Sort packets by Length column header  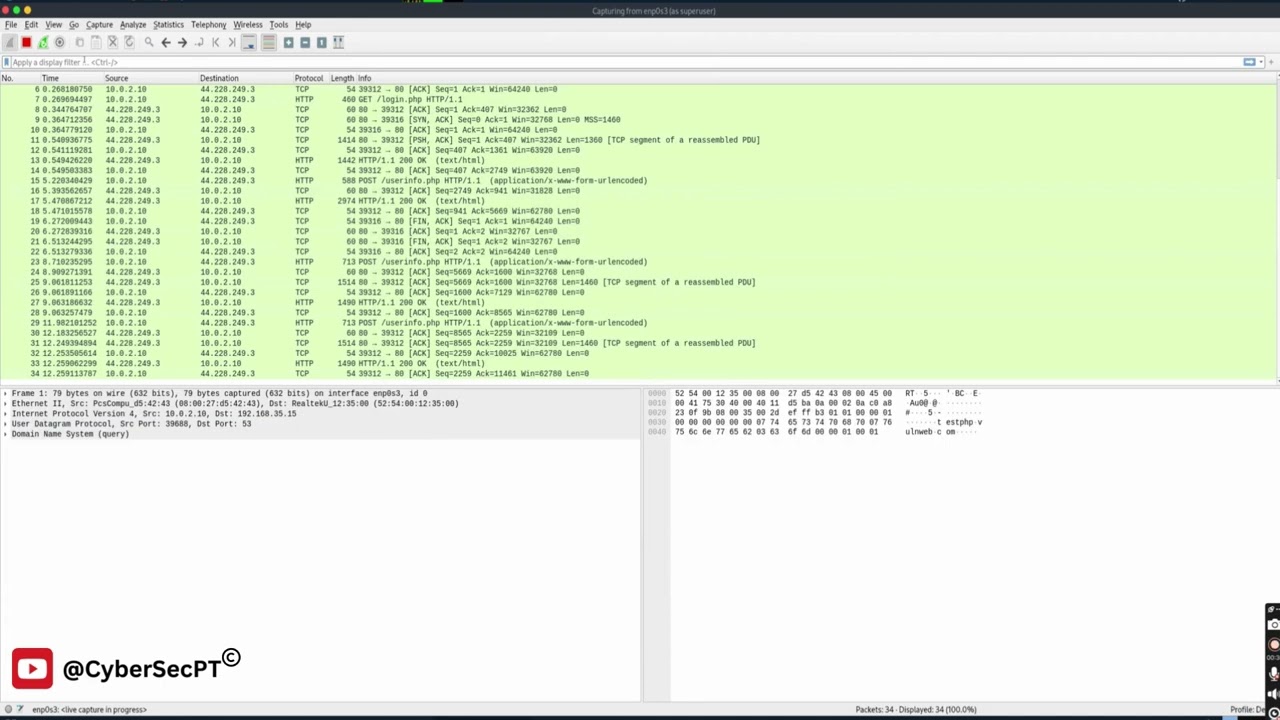[x=342, y=78]
